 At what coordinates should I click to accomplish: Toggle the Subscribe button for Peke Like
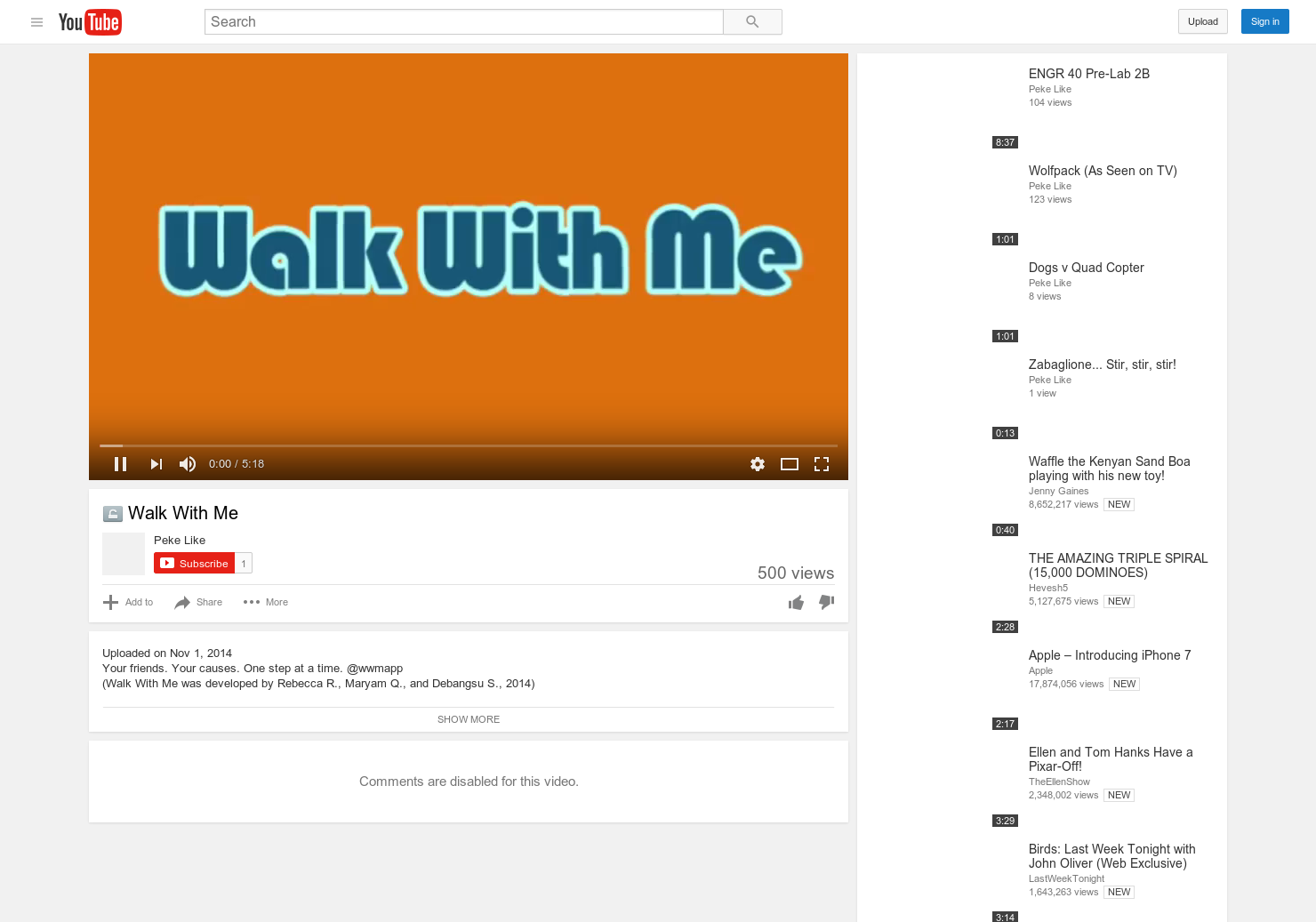194,563
